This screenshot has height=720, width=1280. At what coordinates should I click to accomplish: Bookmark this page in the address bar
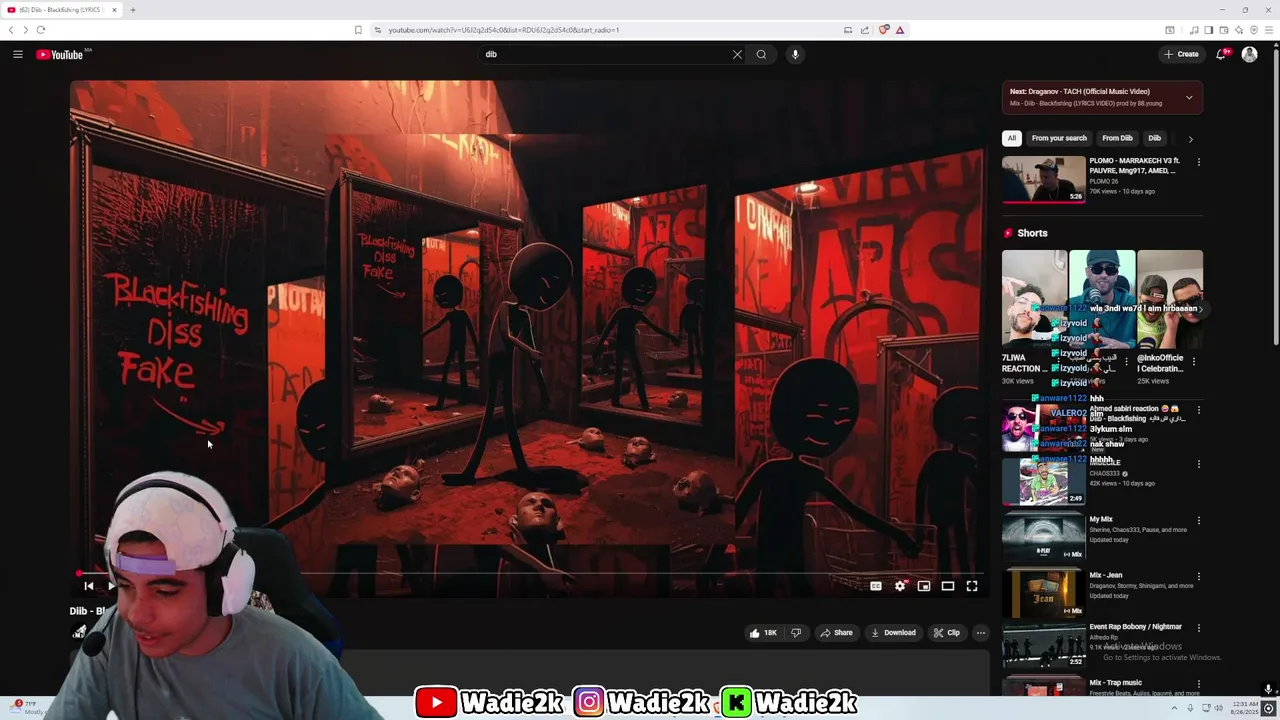(x=358, y=30)
